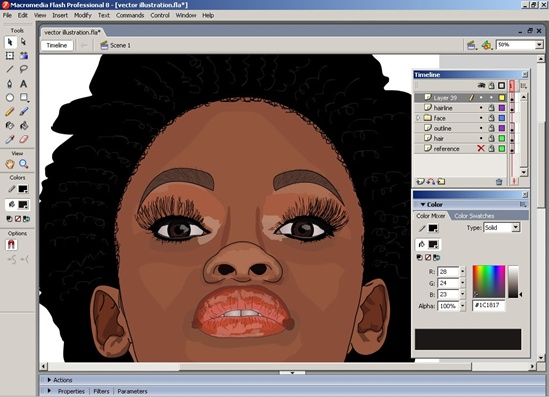Switch to Color Swatches tab
The width and height of the screenshot is (549, 397).
(x=474, y=216)
